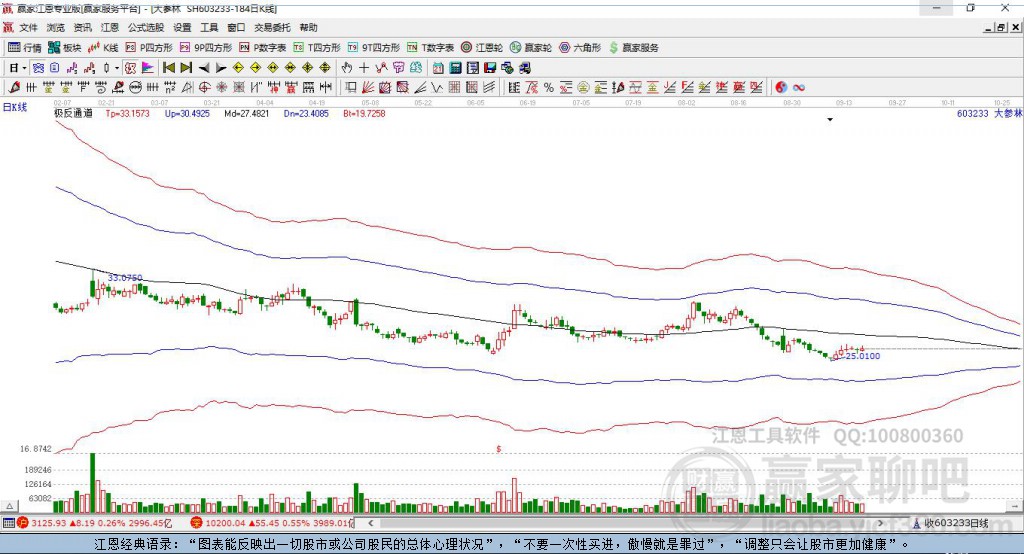Open the T四方形 tool
Image resolution: width=1024 pixels, height=554 pixels.
click(317, 48)
